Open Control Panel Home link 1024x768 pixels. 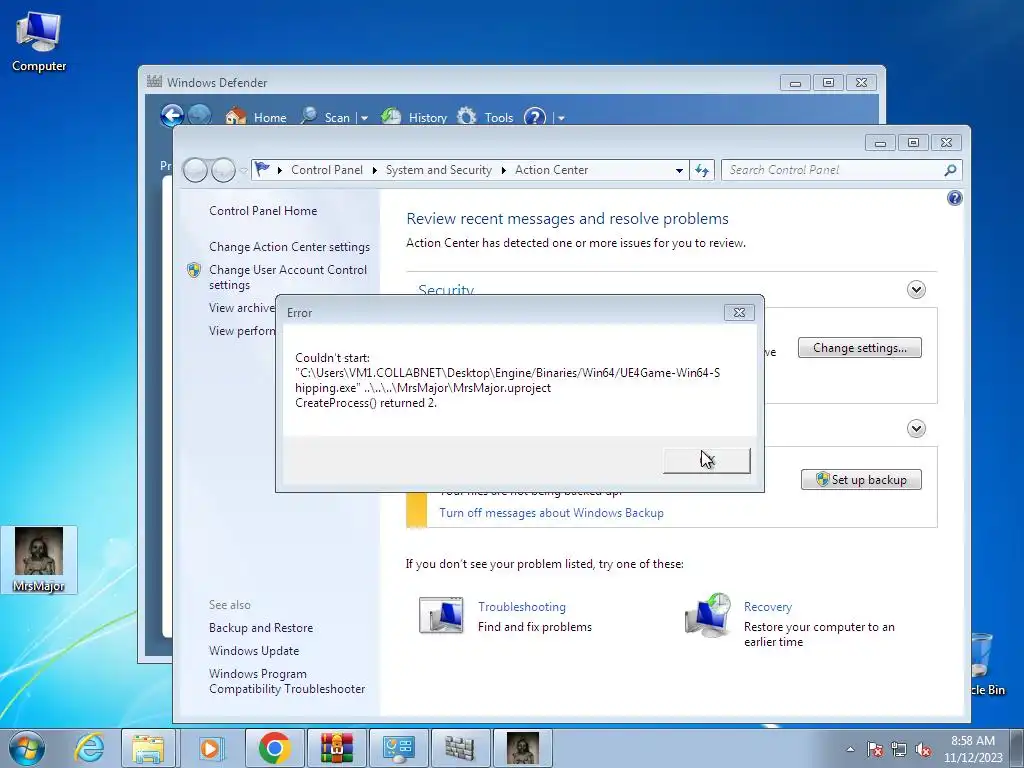[x=263, y=210]
